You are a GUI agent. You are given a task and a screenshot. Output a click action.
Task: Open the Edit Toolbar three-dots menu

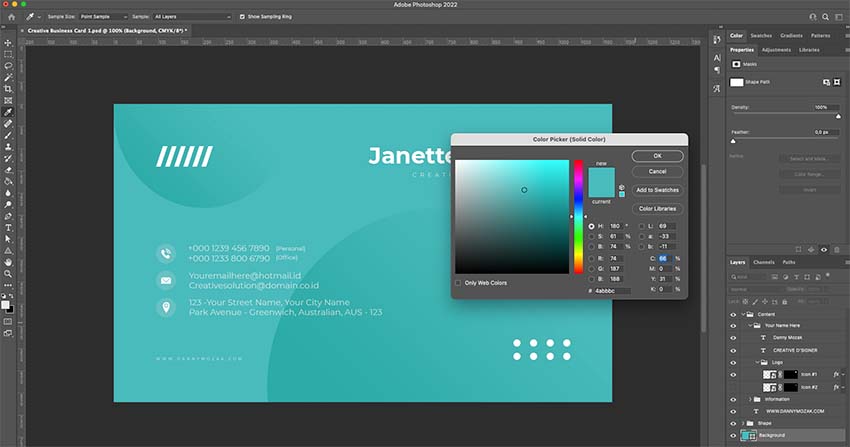click(8, 285)
